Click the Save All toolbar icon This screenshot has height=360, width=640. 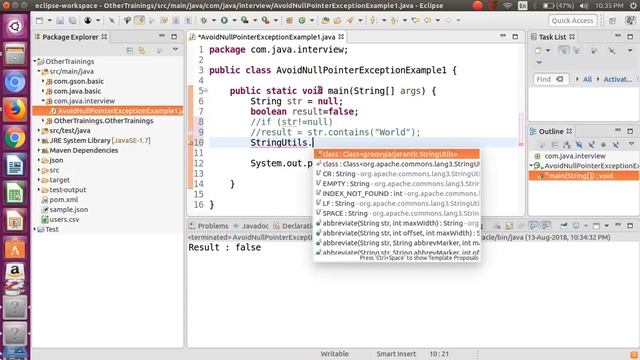point(72,20)
